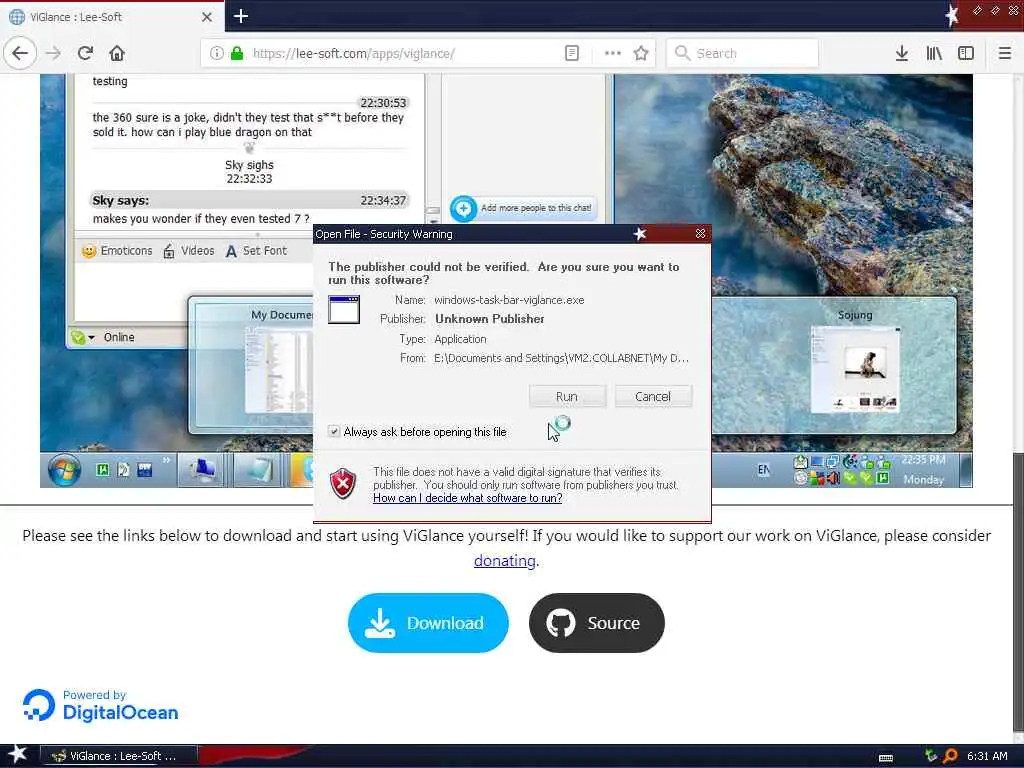
Task: Click the Sojung window thumbnail preview
Action: pos(855,370)
